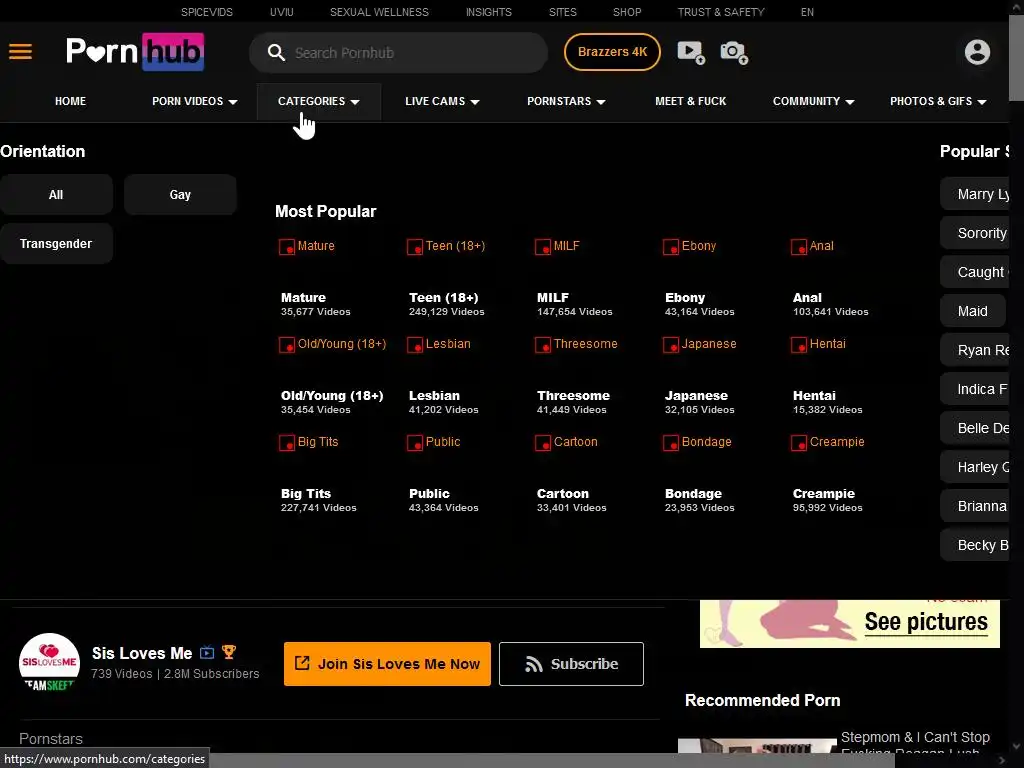The width and height of the screenshot is (1024, 768).
Task: Click the broken image icon for Mature
Action: (287, 247)
